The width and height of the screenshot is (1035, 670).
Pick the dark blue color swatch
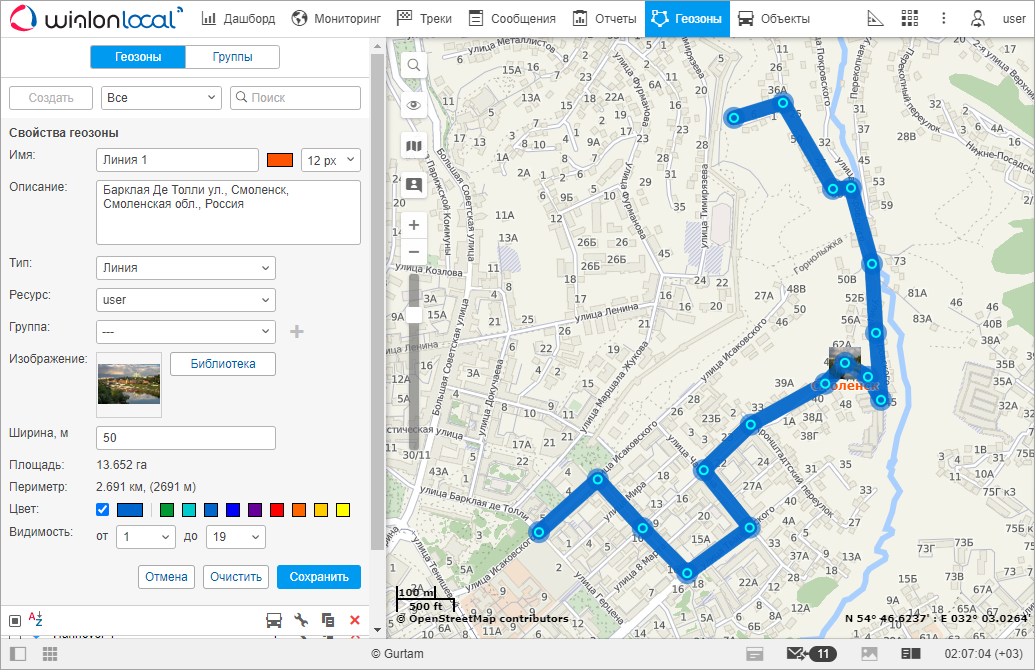point(233,510)
